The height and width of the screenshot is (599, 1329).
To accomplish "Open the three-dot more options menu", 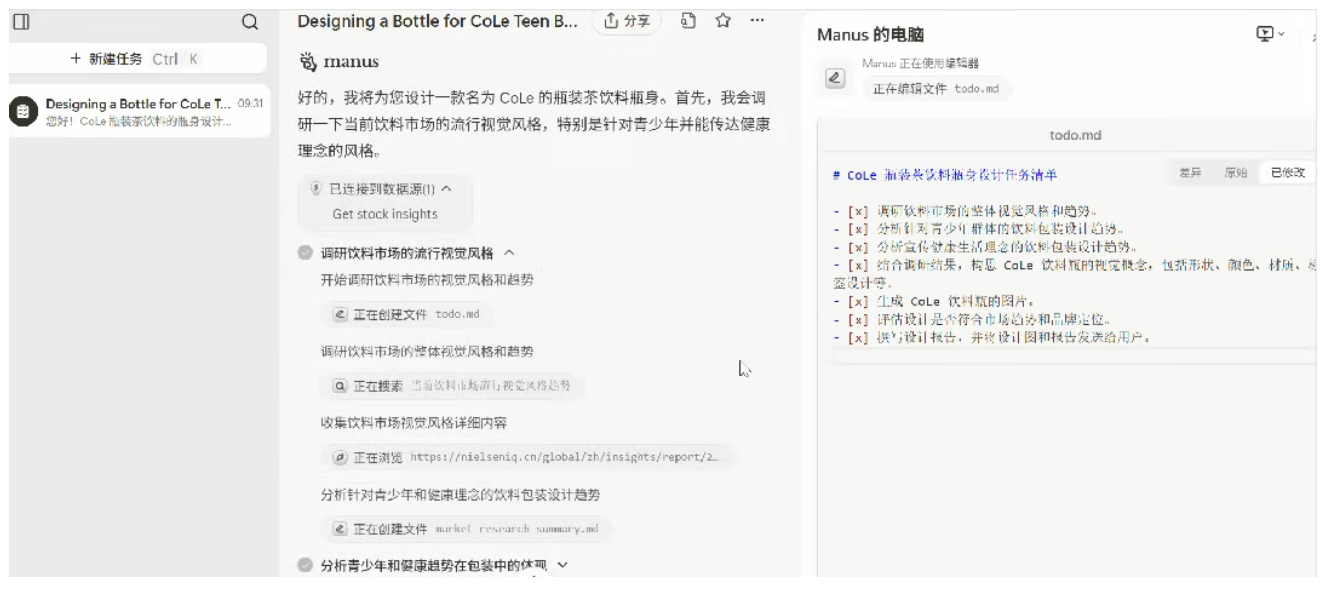I will (756, 20).
